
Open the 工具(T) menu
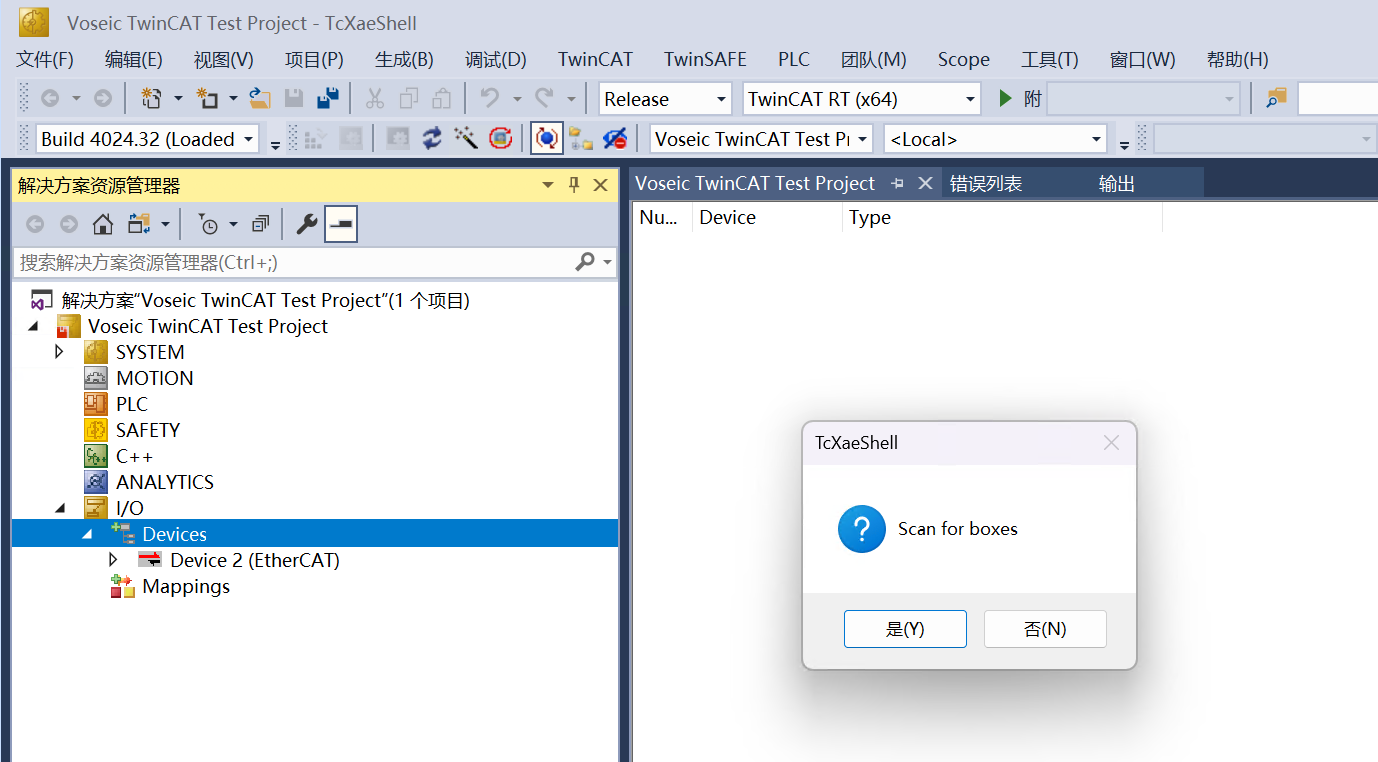[x=1050, y=59]
